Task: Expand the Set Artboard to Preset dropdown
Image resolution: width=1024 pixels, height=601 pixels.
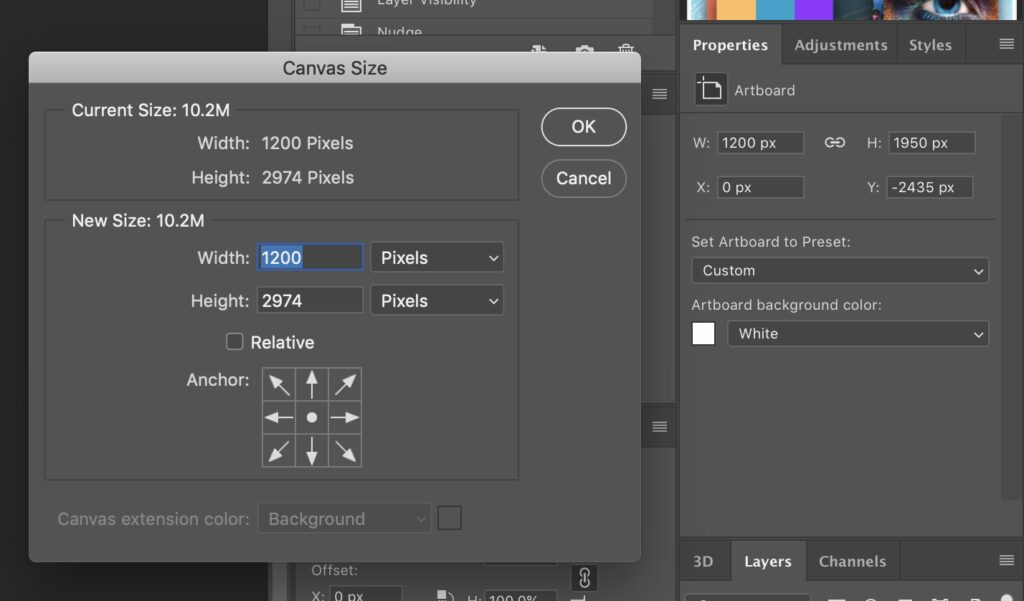Action: [839, 270]
